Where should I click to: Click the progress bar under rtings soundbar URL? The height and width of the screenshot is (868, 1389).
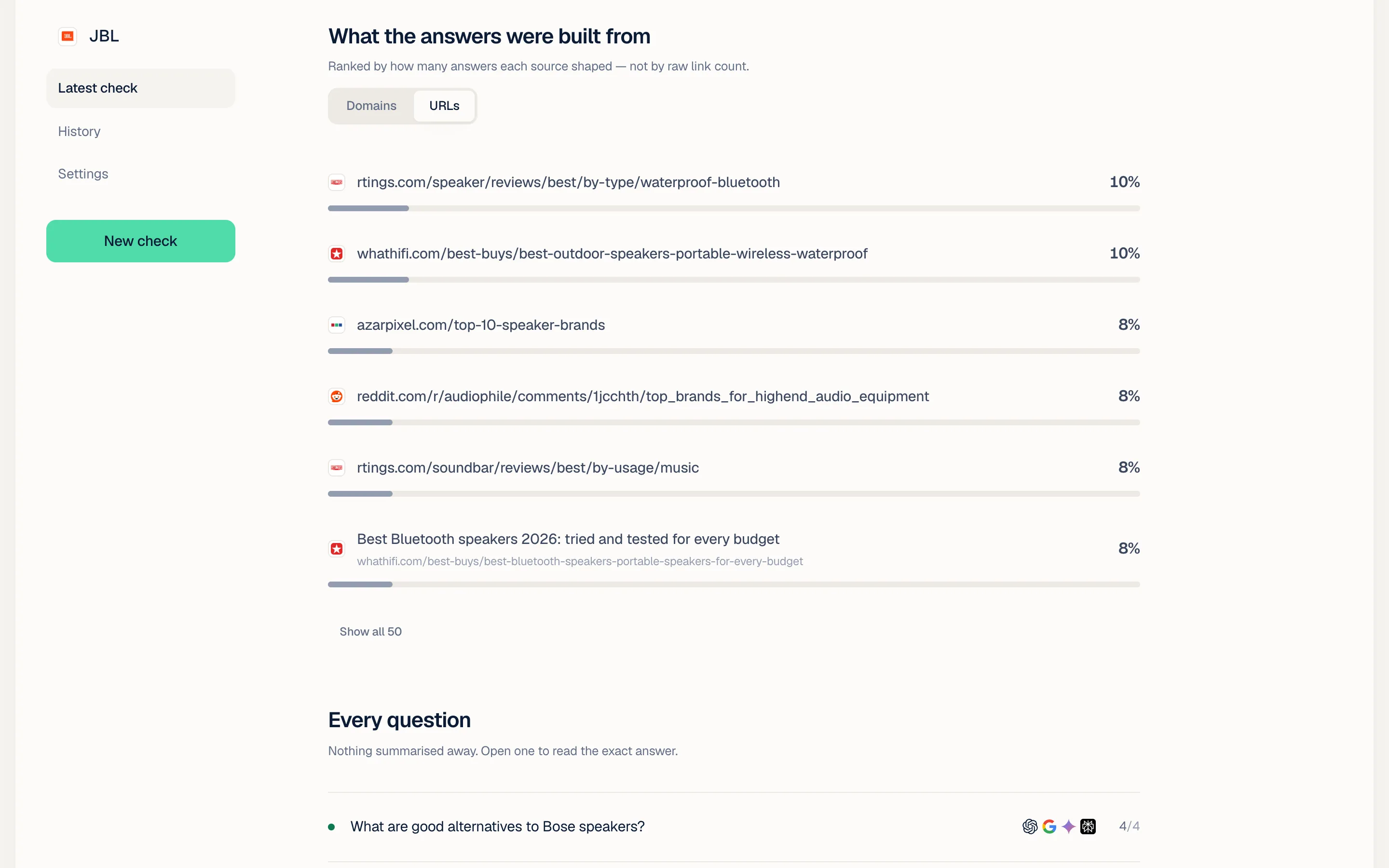pos(734,494)
